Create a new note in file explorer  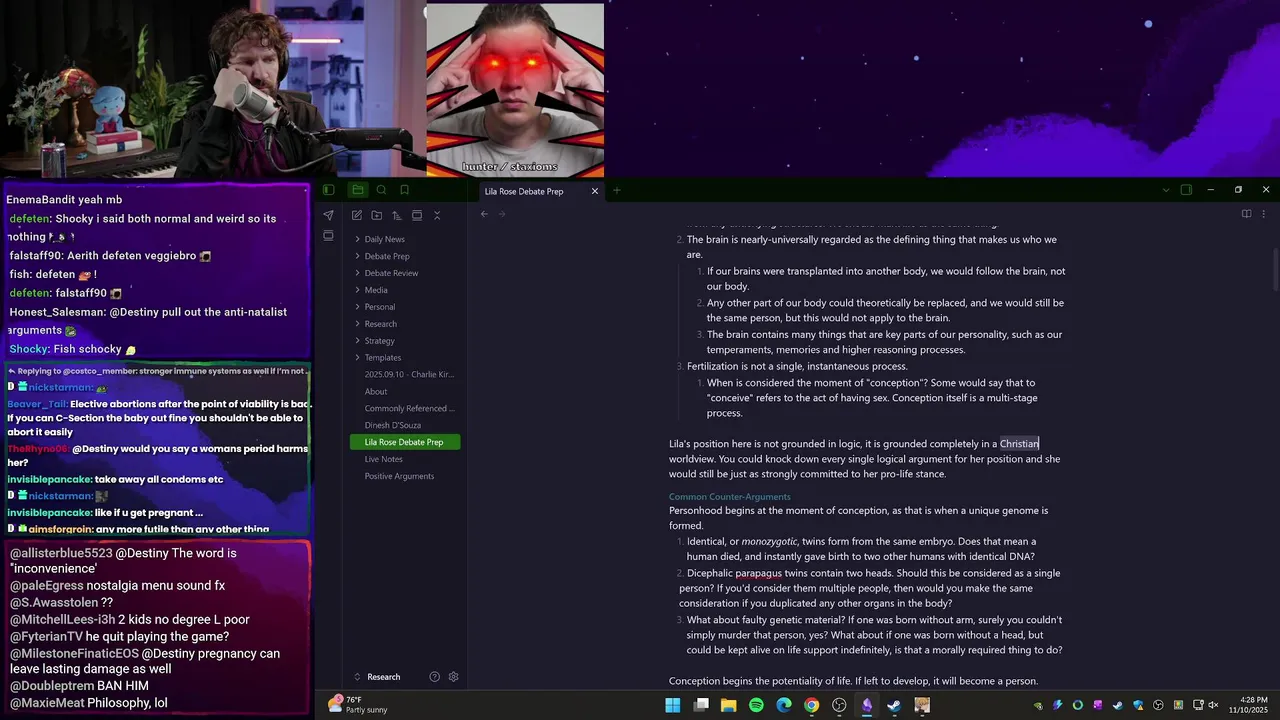point(356,215)
